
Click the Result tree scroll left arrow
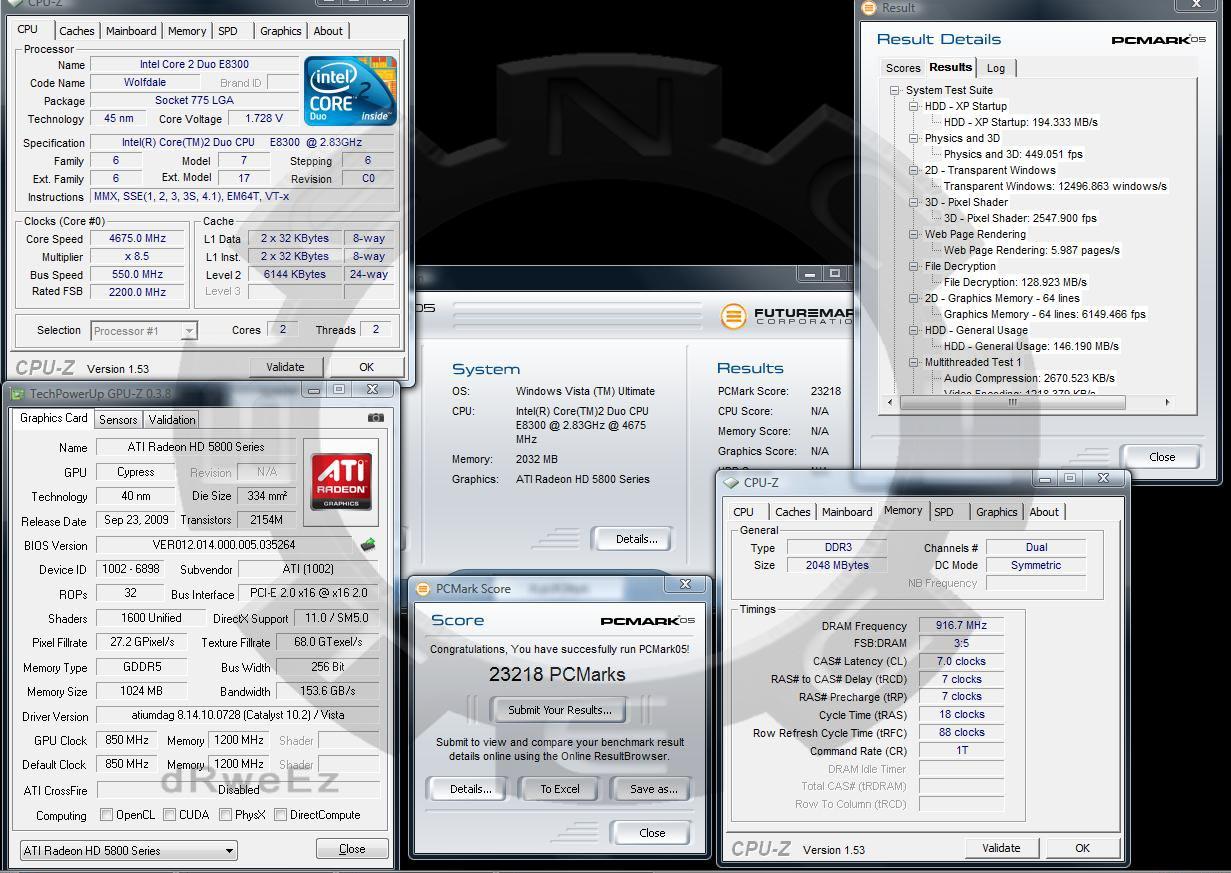[891, 402]
